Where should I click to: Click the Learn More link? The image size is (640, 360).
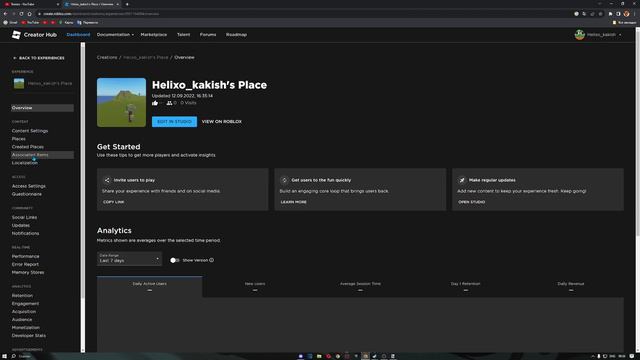click(293, 202)
